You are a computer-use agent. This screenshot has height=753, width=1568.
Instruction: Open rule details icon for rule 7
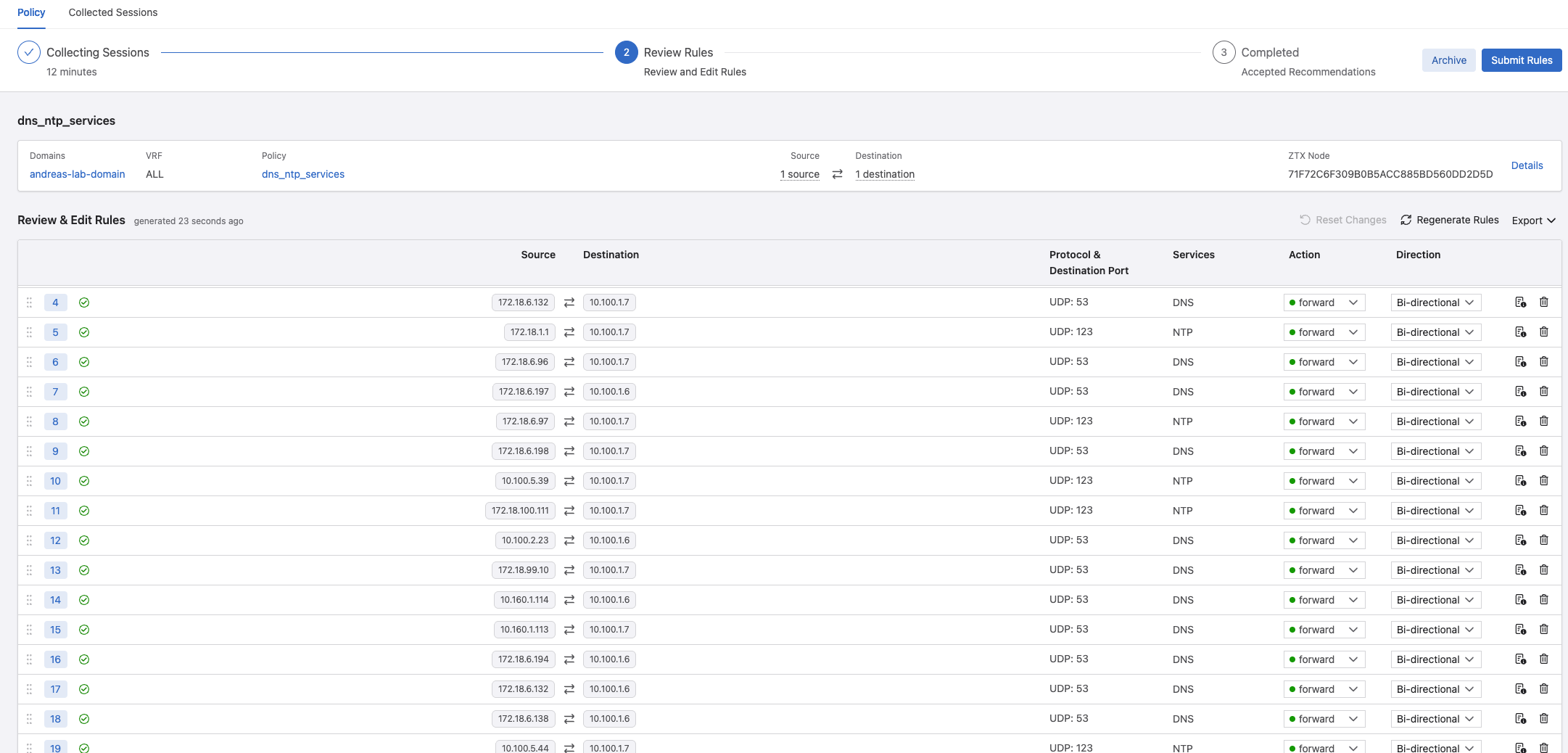pyautogui.click(x=1521, y=392)
